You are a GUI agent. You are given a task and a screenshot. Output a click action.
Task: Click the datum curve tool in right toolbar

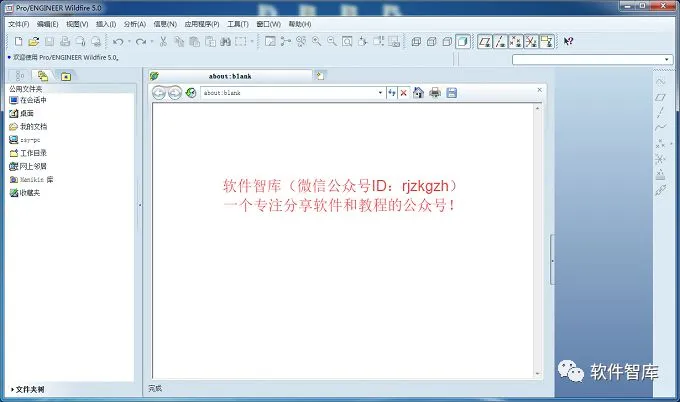pyautogui.click(x=660, y=127)
